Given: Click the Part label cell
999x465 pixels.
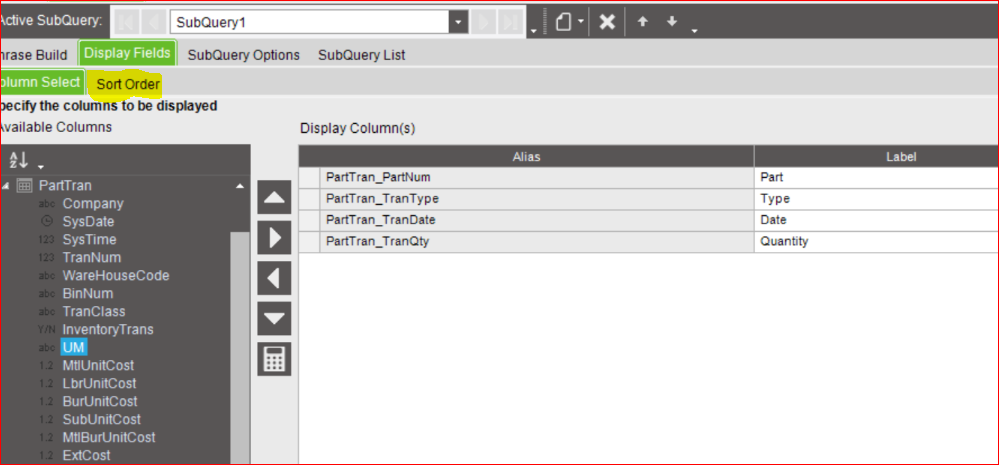Looking at the screenshot, I should coord(877,177).
